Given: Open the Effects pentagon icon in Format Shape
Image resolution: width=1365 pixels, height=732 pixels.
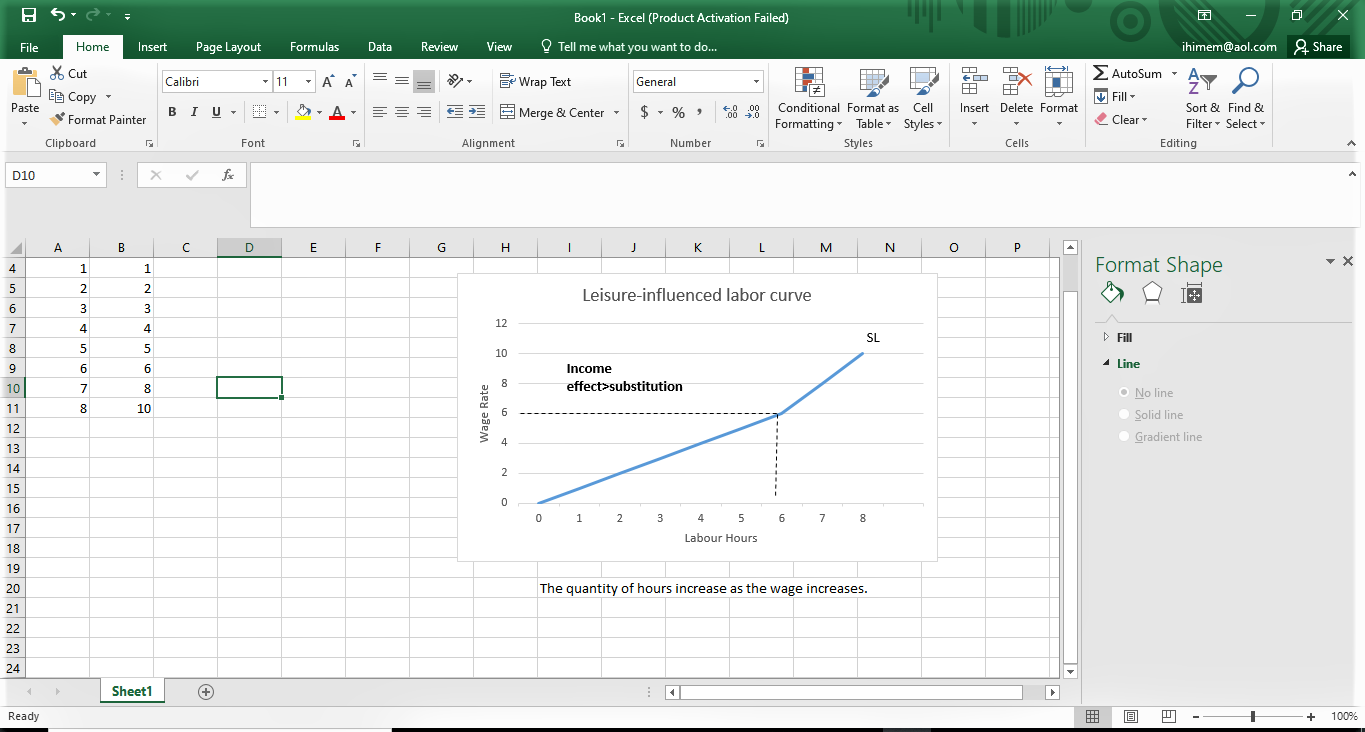Looking at the screenshot, I should (1152, 293).
